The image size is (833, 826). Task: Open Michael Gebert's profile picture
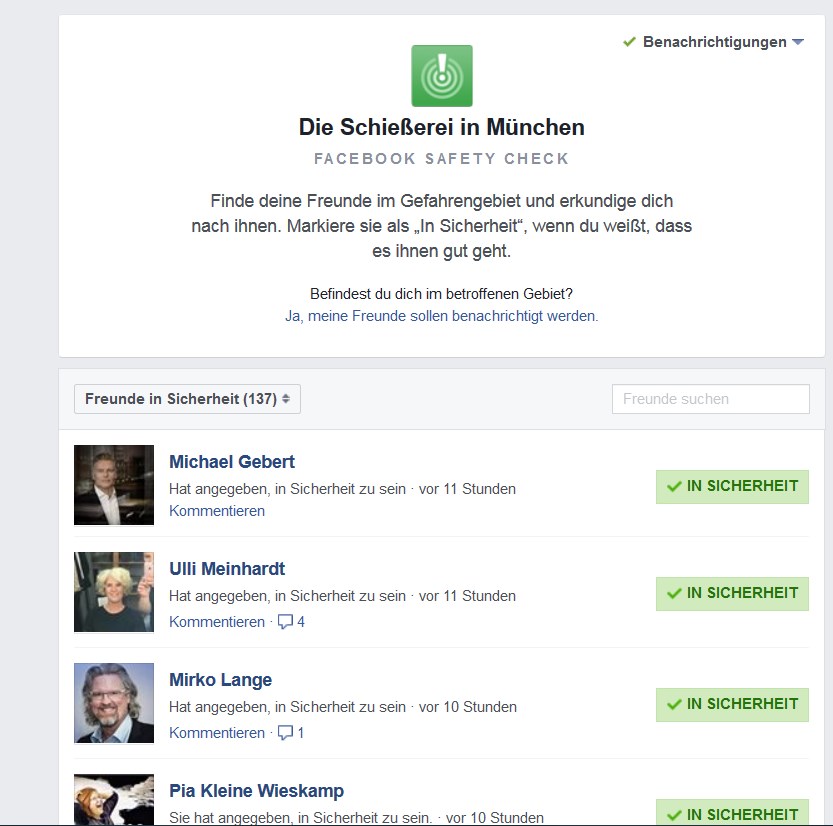114,485
